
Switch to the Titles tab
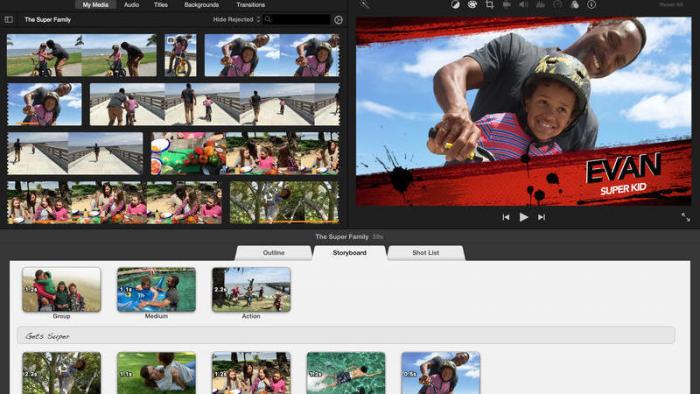point(161,4)
